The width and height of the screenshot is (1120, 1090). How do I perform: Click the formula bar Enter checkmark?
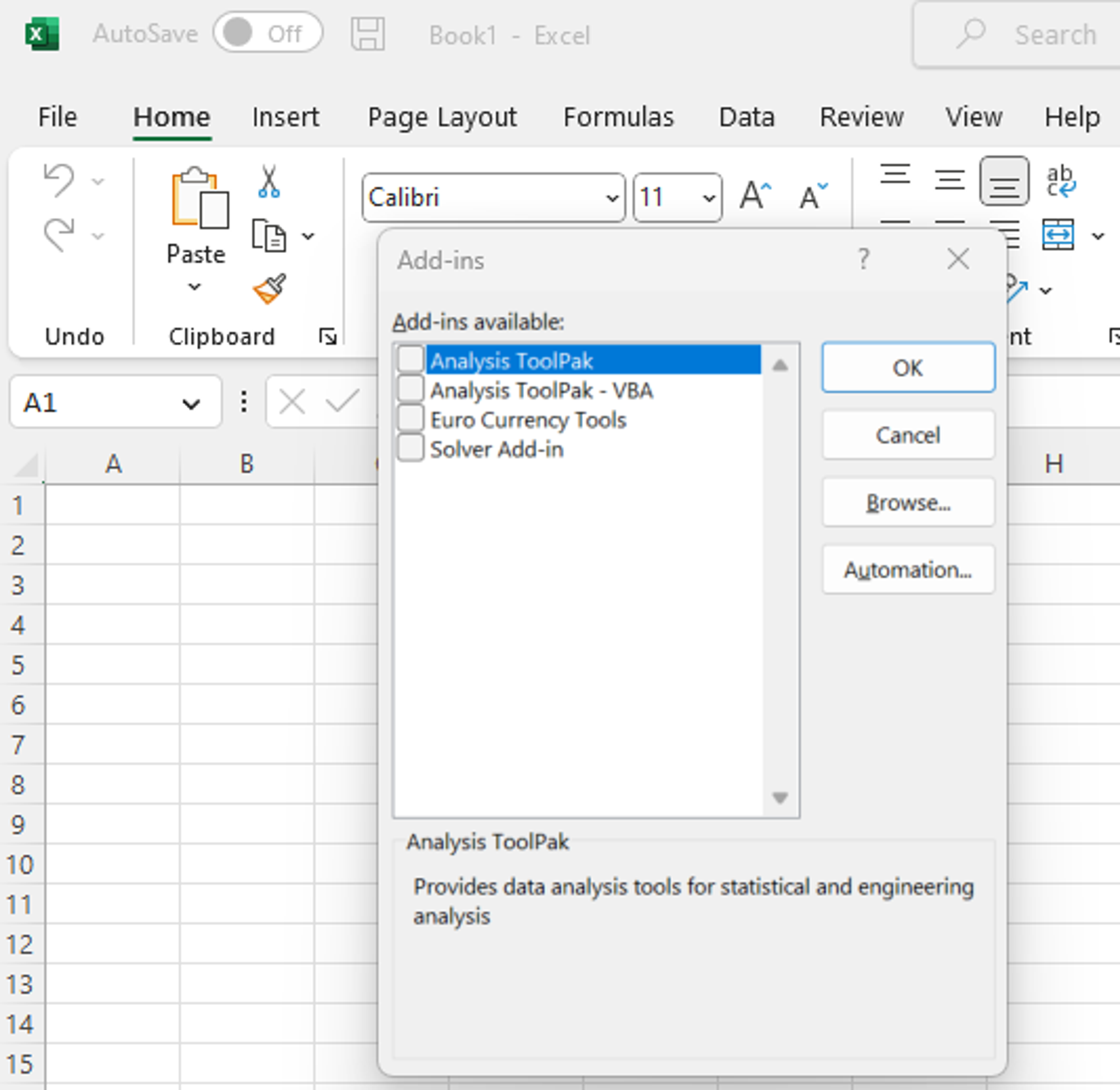(x=342, y=401)
